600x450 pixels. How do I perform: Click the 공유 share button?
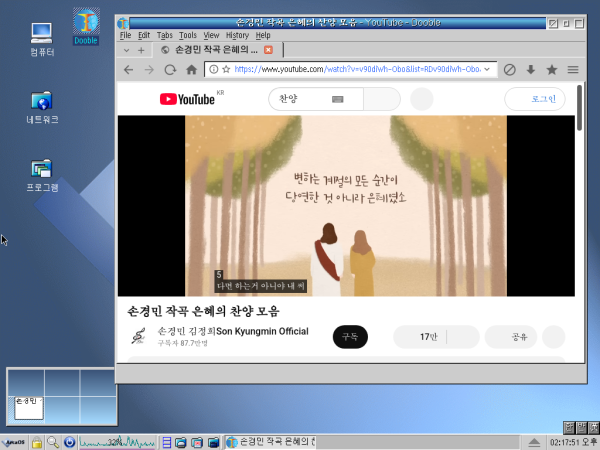pyautogui.click(x=511, y=337)
